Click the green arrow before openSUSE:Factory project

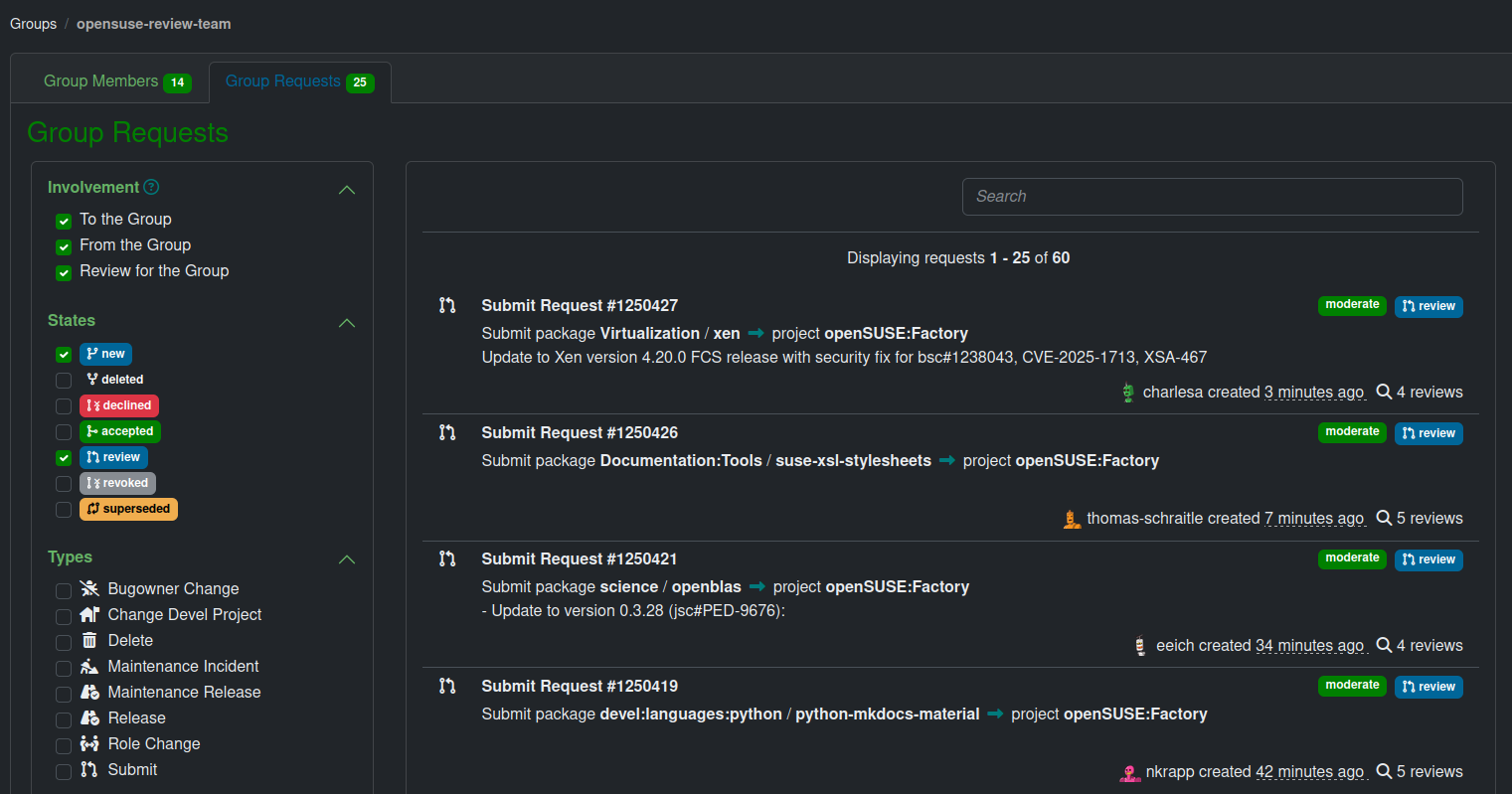(x=756, y=334)
